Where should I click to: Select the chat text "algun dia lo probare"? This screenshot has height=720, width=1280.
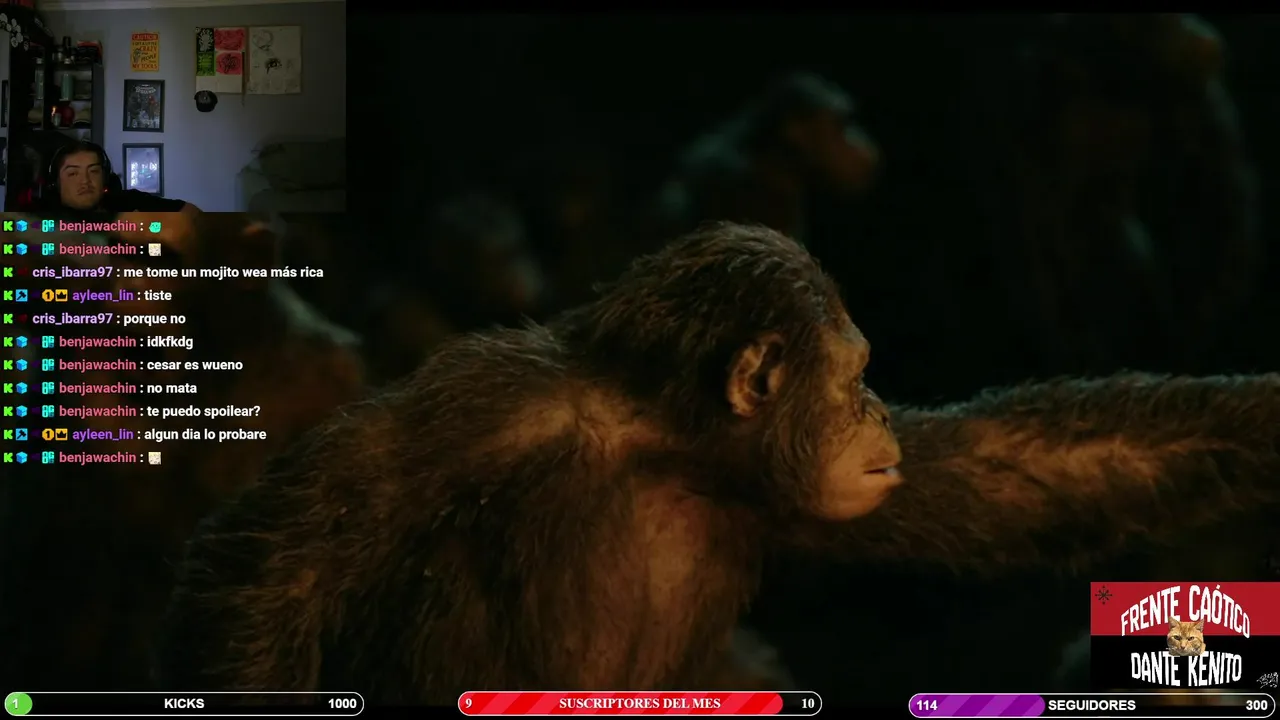pos(205,435)
